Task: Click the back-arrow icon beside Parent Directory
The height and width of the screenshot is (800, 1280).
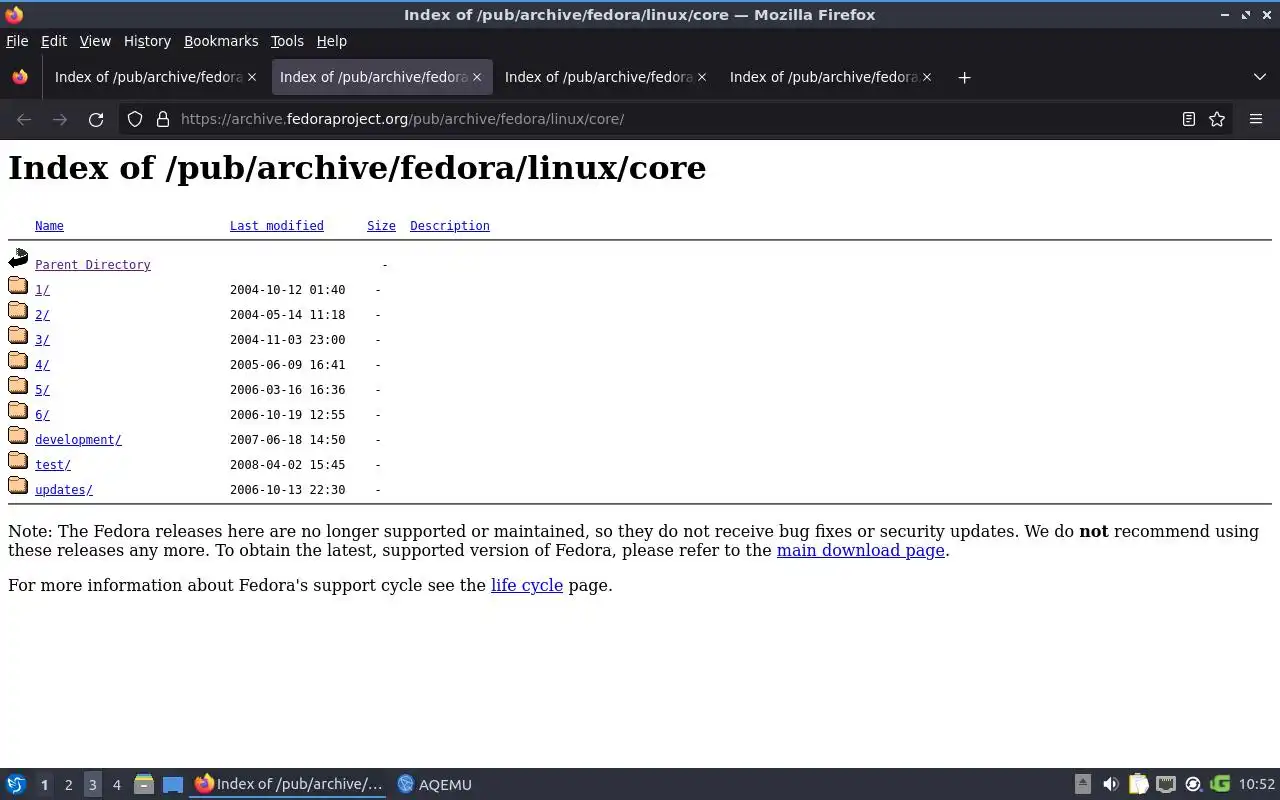Action: click(18, 260)
